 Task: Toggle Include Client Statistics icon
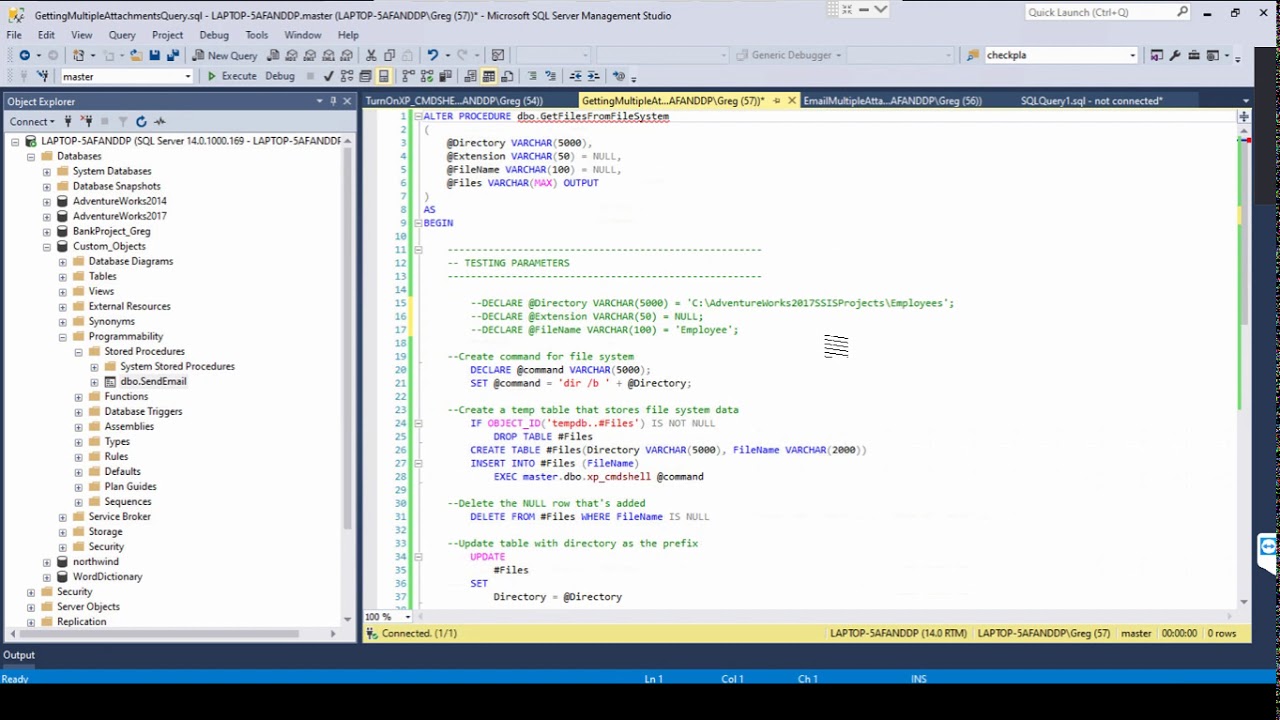[x=444, y=76]
